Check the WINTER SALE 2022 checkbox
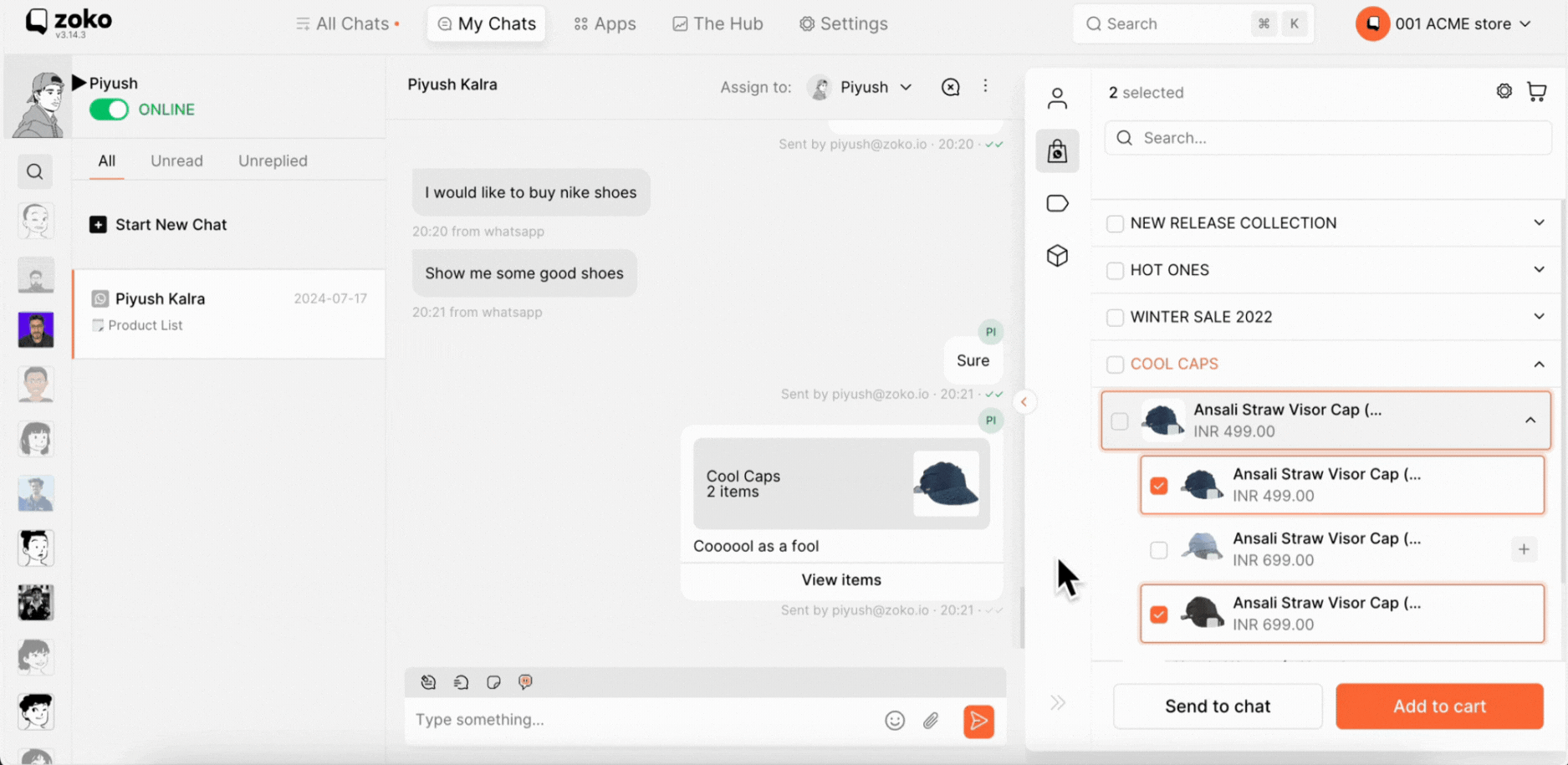This screenshot has width=1568, height=765. [1115, 317]
